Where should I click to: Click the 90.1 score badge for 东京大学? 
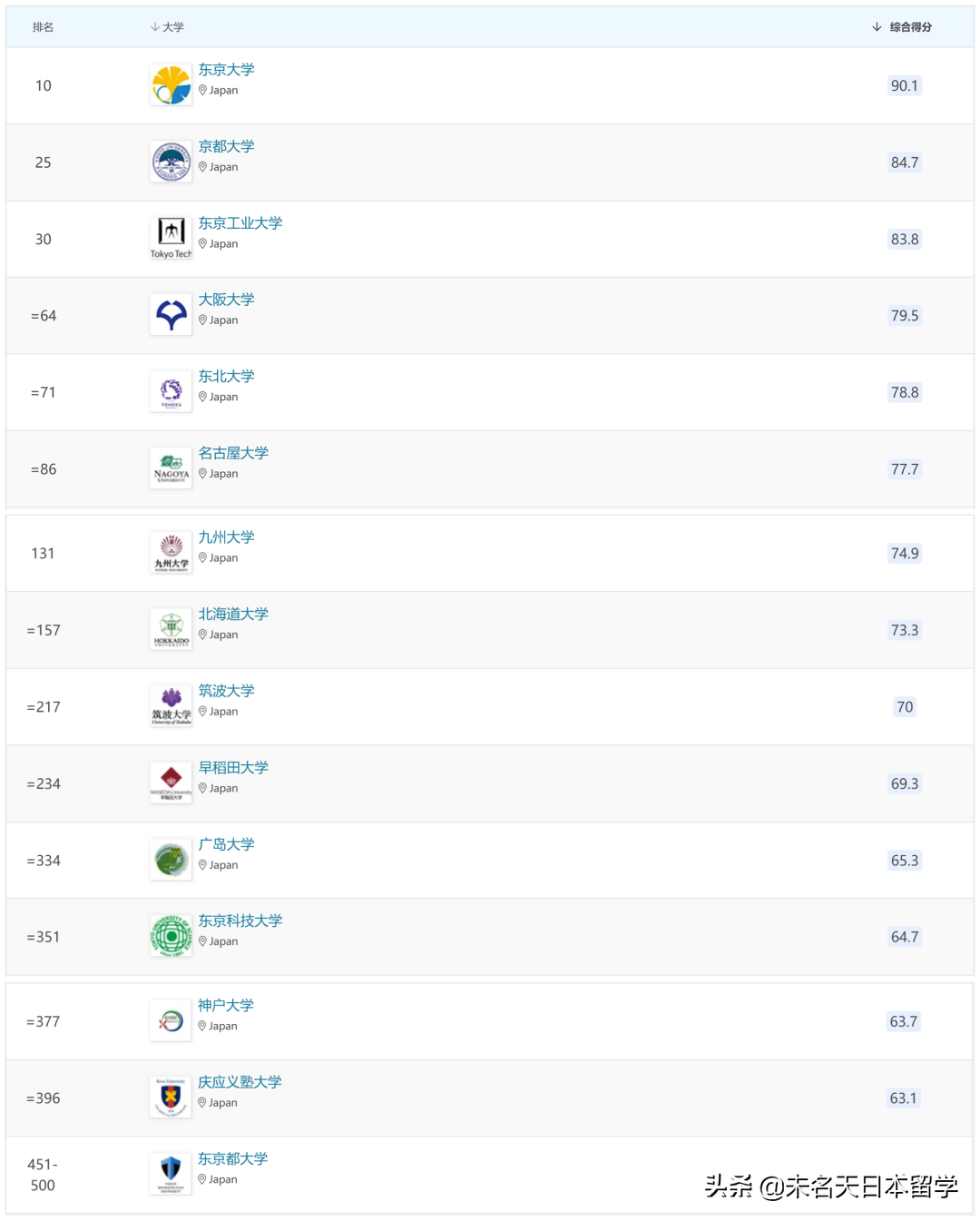point(904,85)
